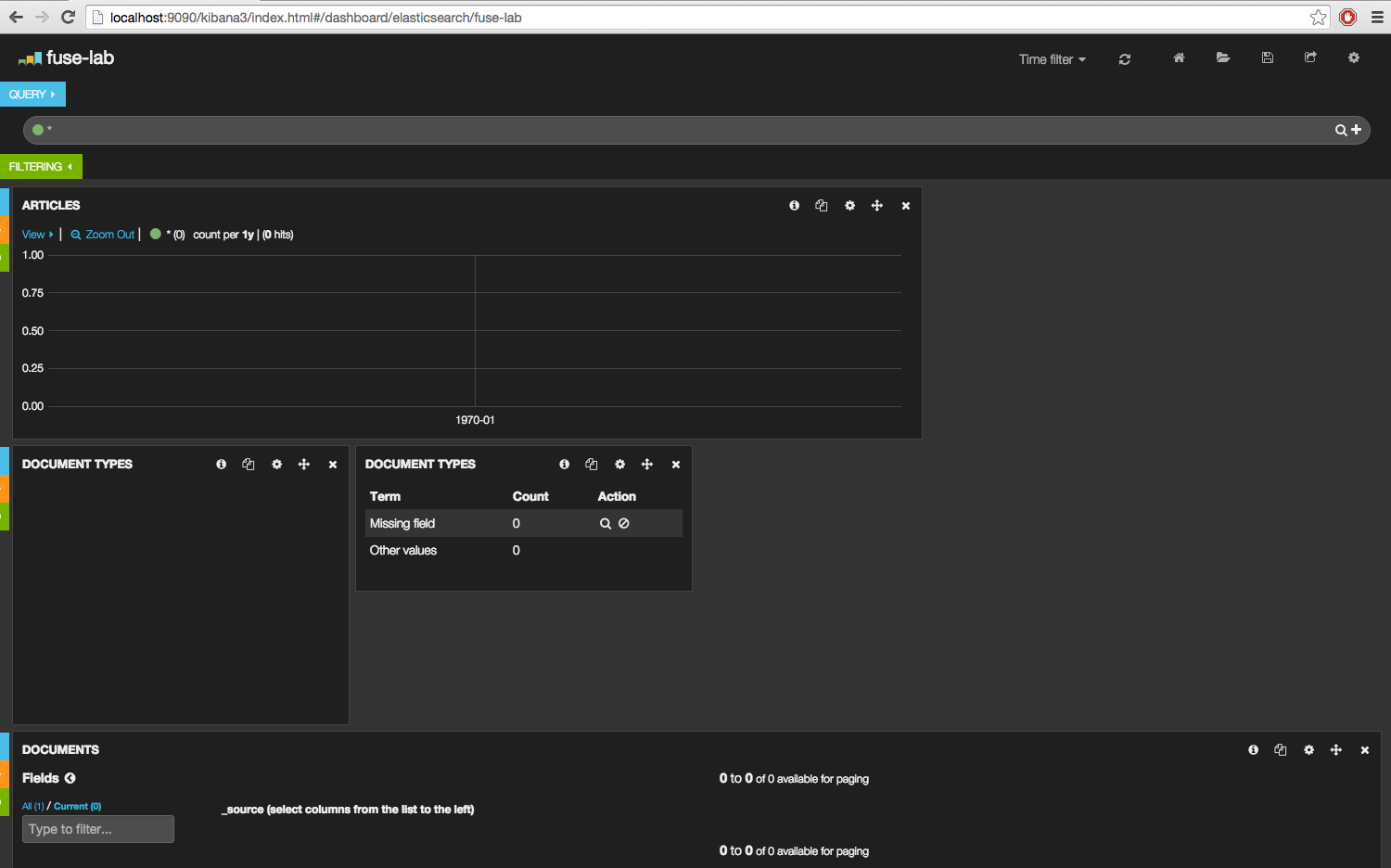Show info for the left DOCUMENT TYPES panel
This screenshot has height=868, width=1391.
(x=221, y=464)
